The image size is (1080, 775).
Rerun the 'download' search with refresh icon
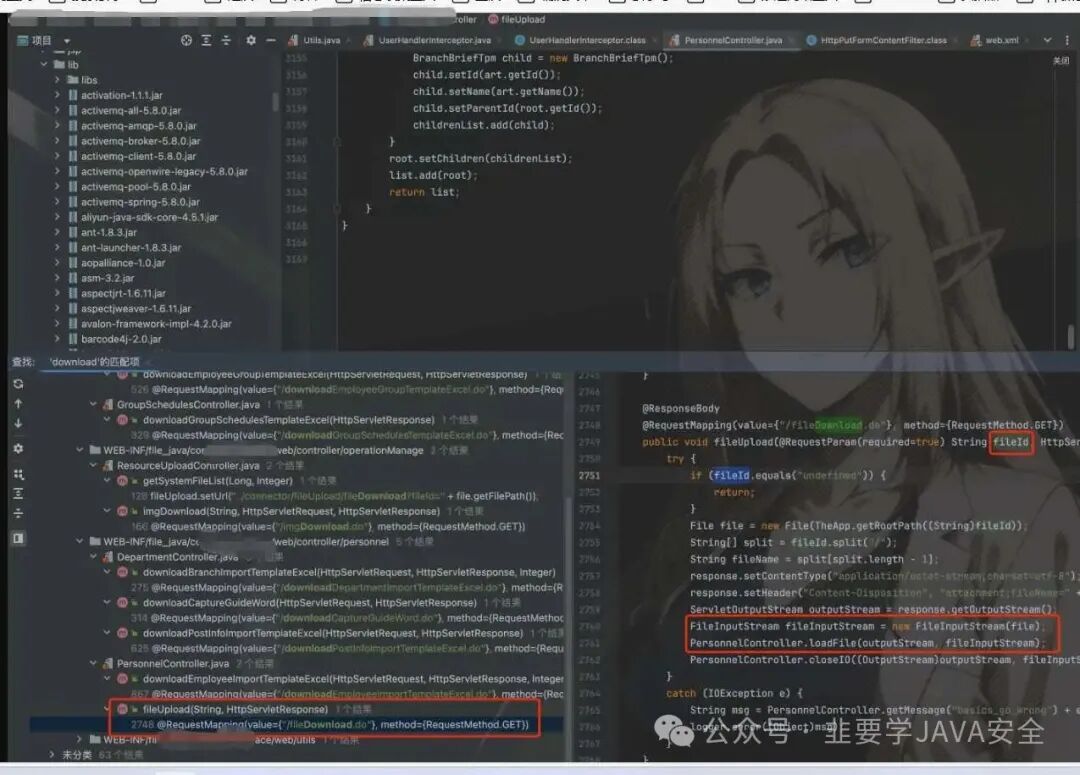point(19,384)
